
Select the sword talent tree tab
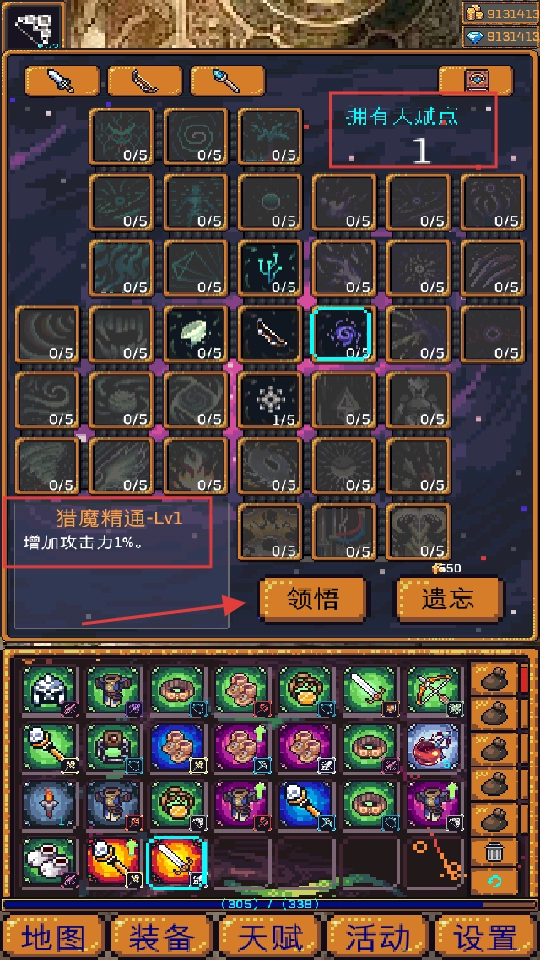click(x=62, y=81)
